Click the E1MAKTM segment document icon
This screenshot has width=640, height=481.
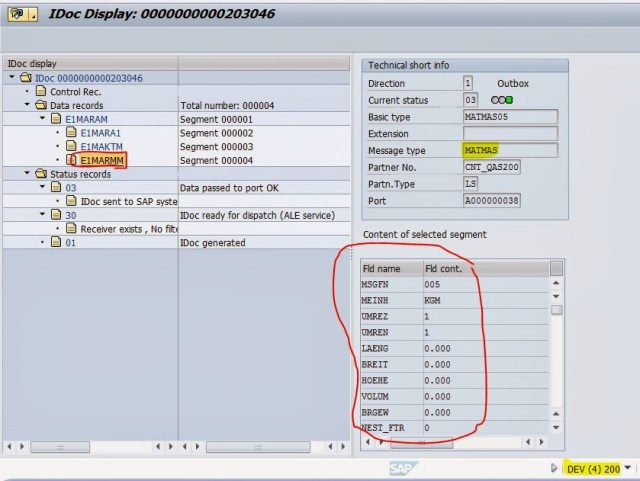71,146
